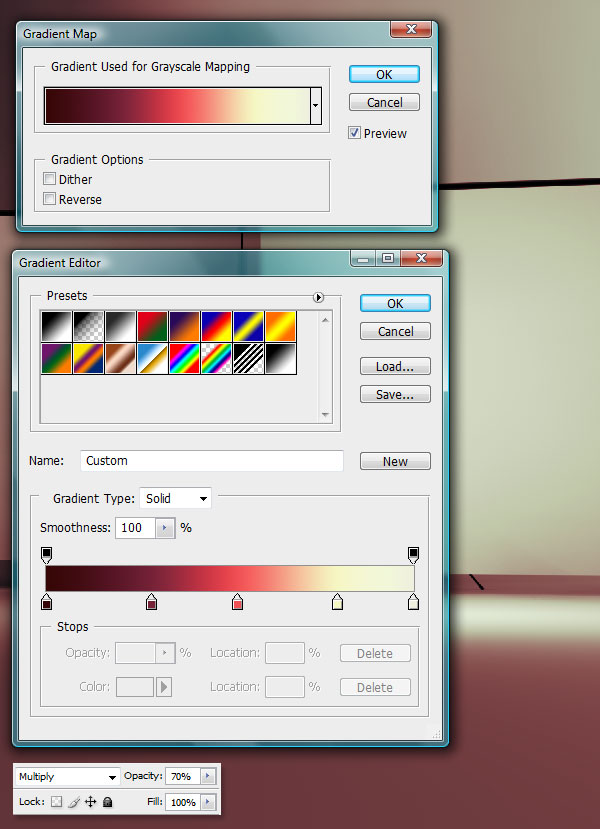Viewport: 600px width, 829px height.
Task: Click the gradient bar in Gradient Editor
Action: (x=230, y=578)
